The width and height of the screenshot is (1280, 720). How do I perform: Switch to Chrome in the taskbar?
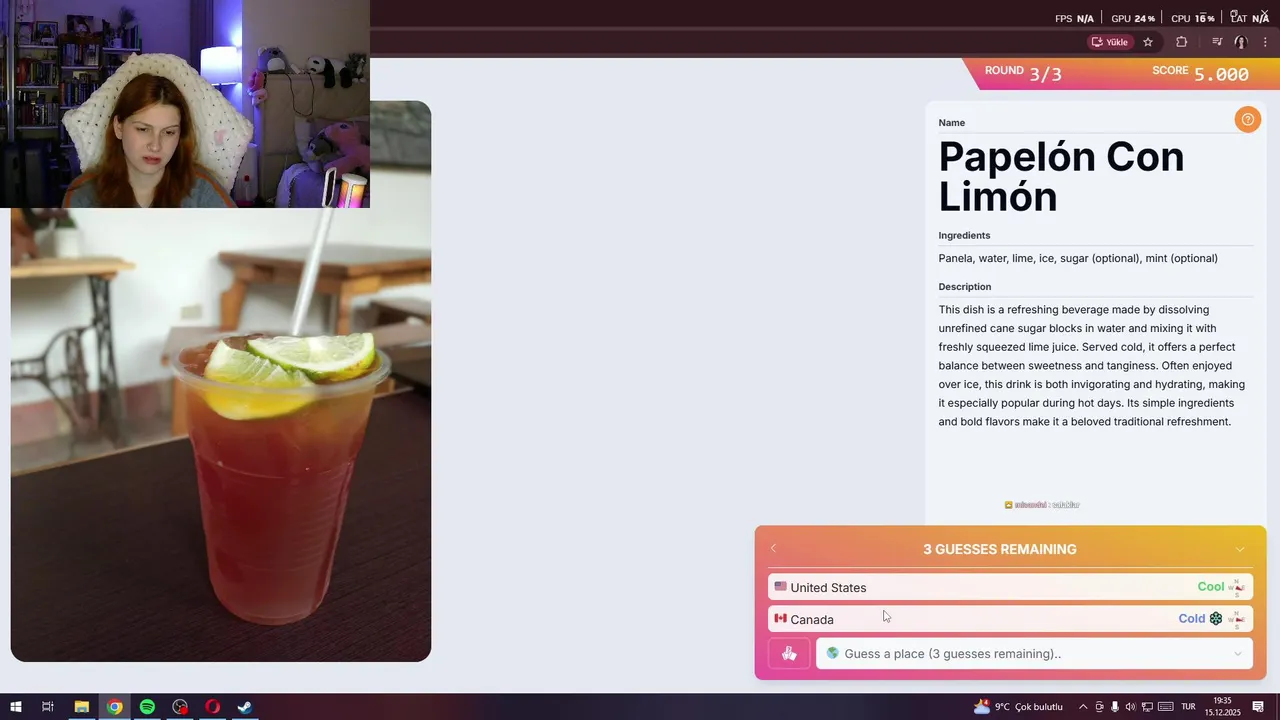115,707
